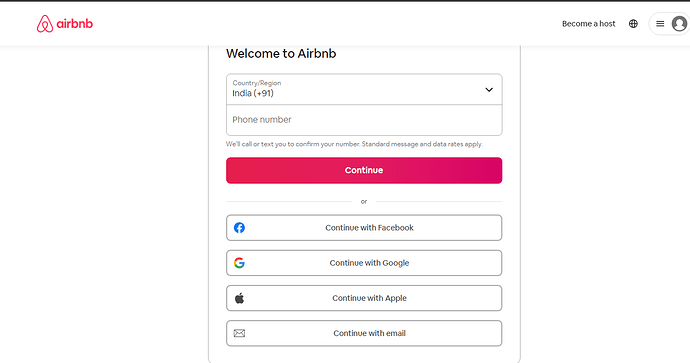Choose Continue with email
The width and height of the screenshot is (690, 363).
(364, 333)
